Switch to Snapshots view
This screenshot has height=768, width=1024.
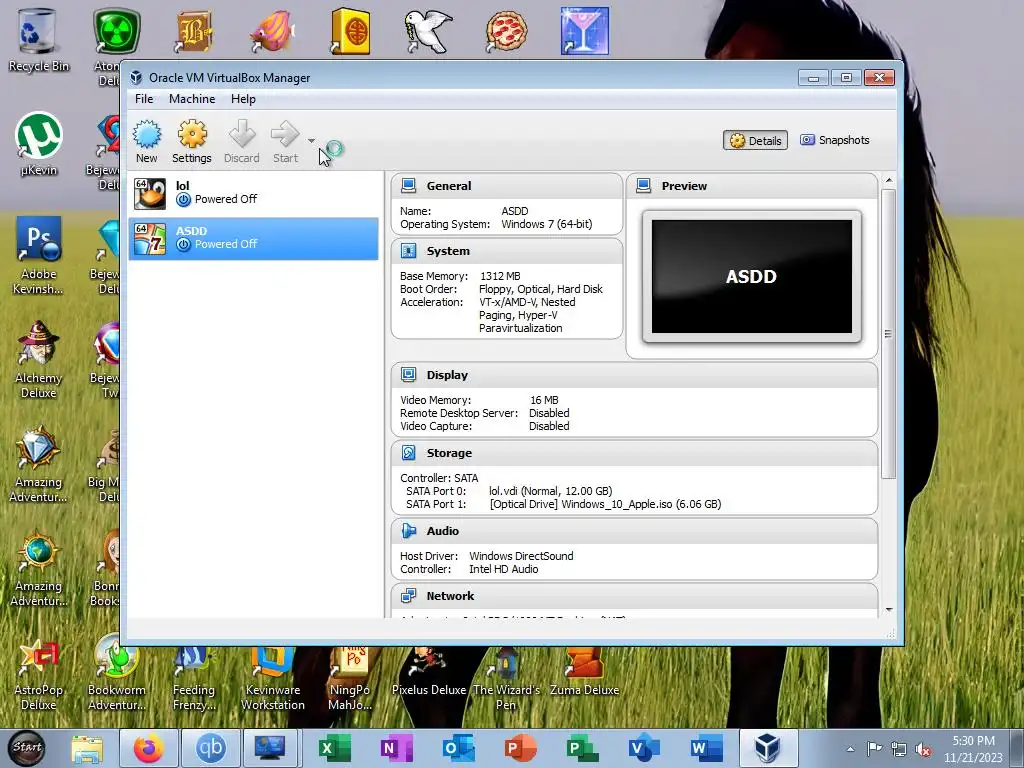pos(835,140)
